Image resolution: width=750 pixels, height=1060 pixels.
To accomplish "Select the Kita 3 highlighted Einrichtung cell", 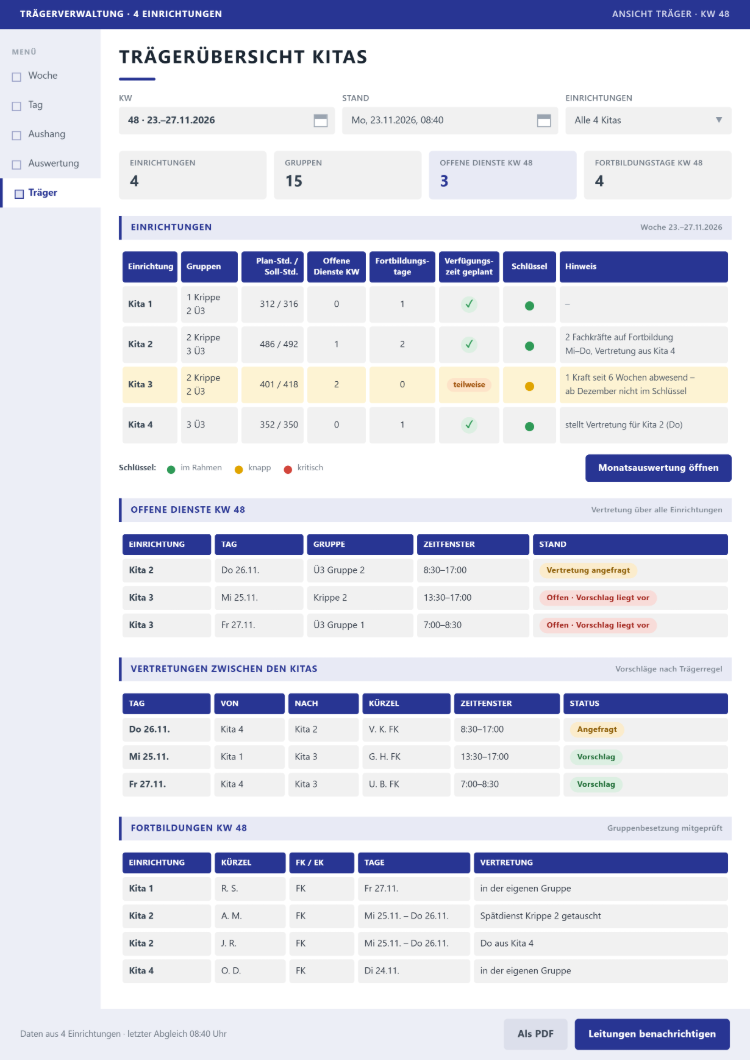I will coord(150,385).
